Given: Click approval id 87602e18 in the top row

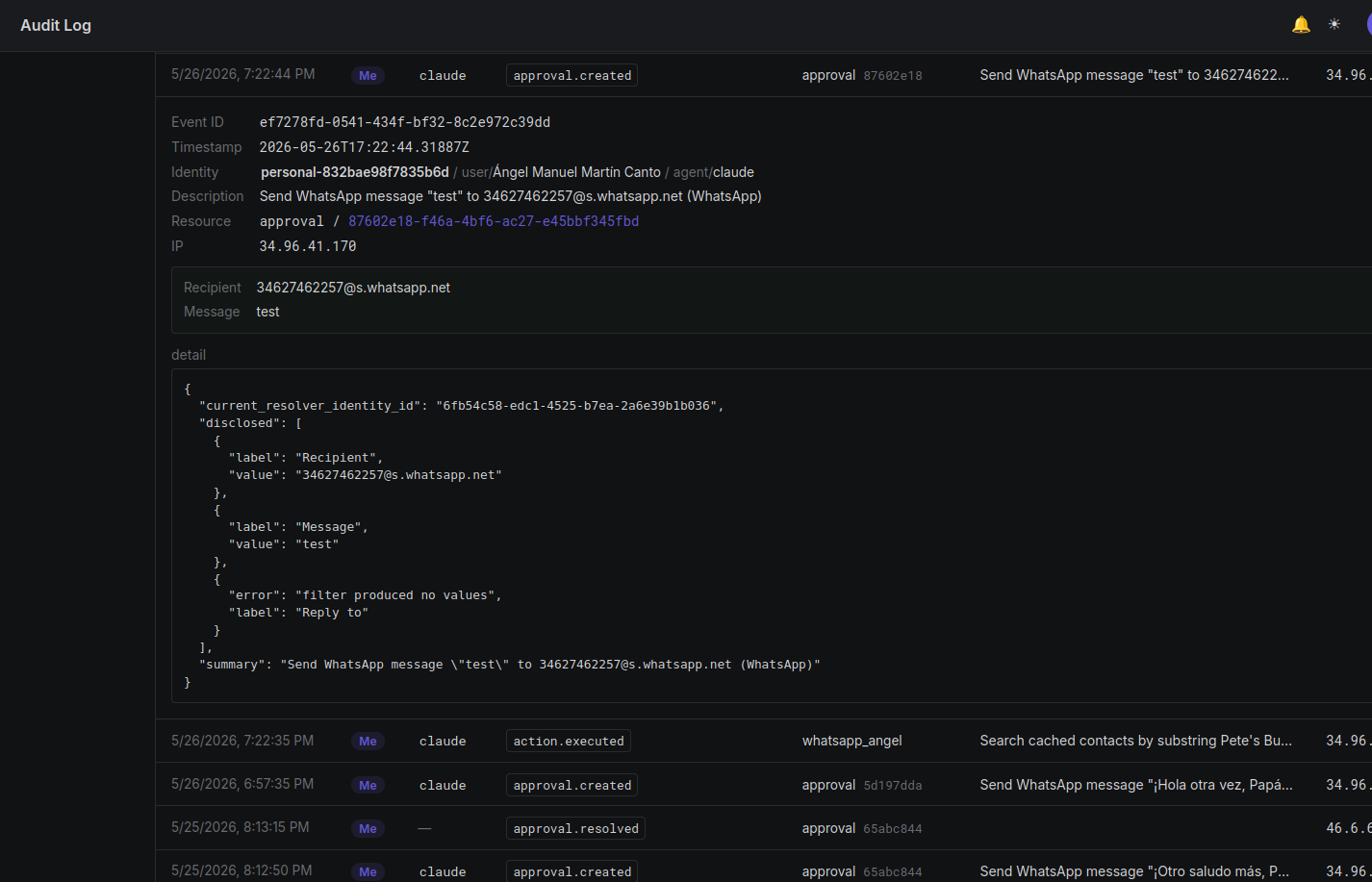Looking at the screenshot, I should (x=893, y=75).
